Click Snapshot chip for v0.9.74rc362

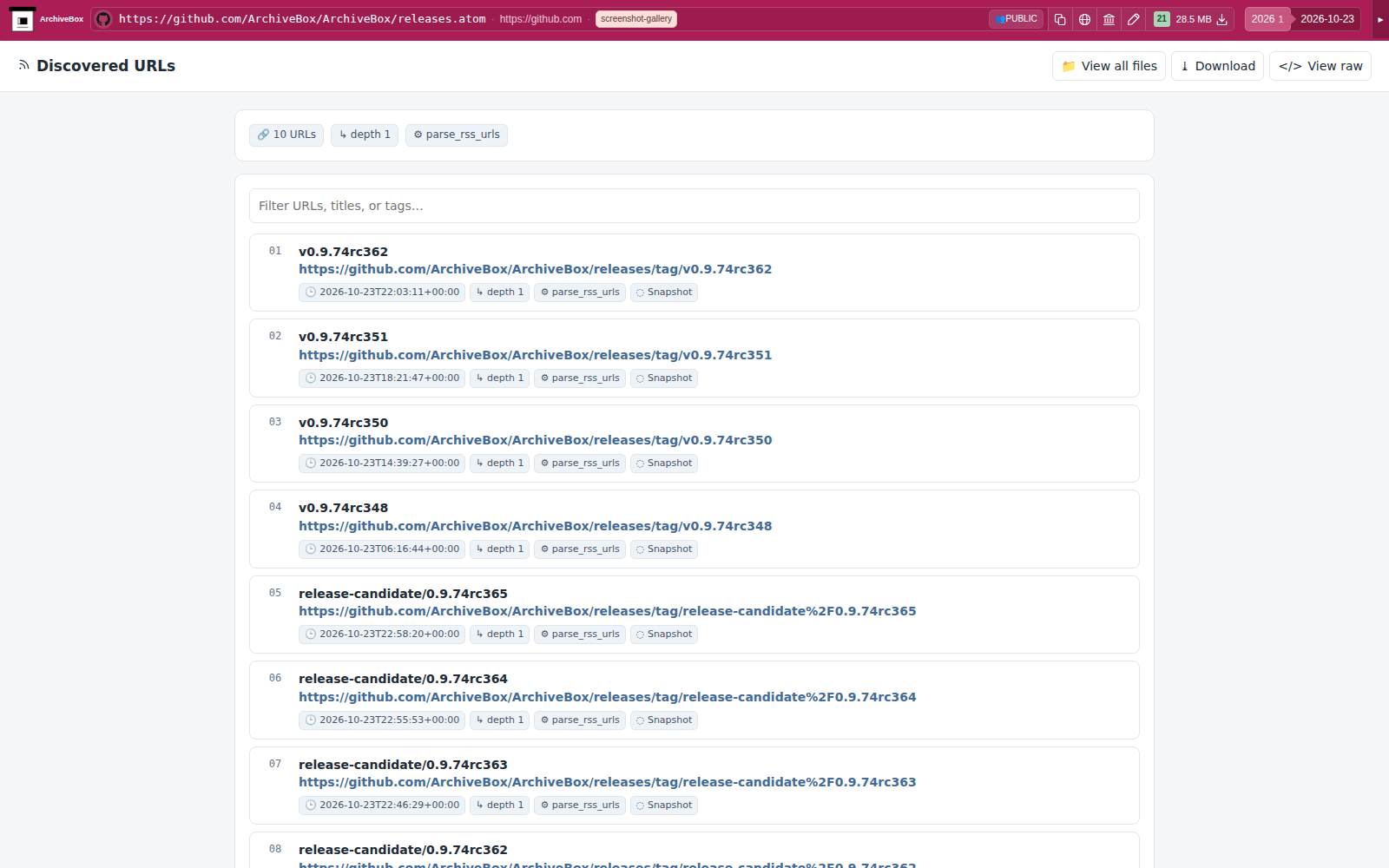click(x=664, y=293)
